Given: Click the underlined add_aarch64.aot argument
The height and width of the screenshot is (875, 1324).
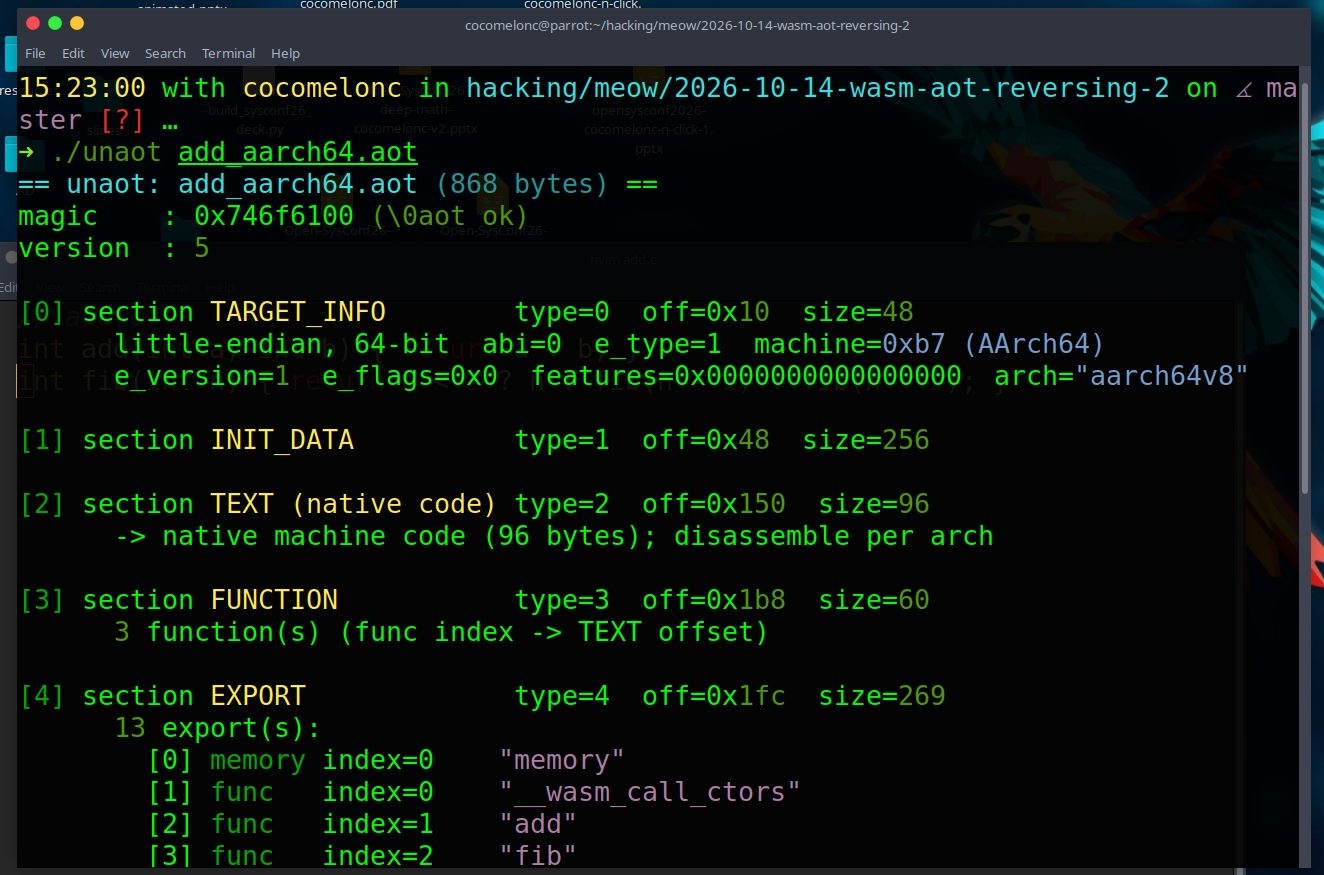Looking at the screenshot, I should tap(297, 153).
